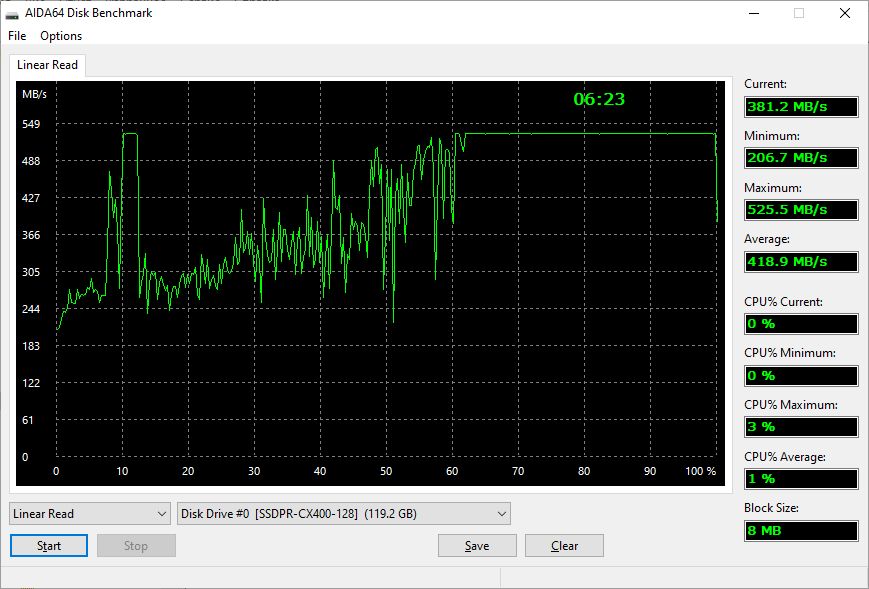Minimize the AIDA64 Disk Benchmark window
The width and height of the screenshot is (869, 589).
(754, 13)
